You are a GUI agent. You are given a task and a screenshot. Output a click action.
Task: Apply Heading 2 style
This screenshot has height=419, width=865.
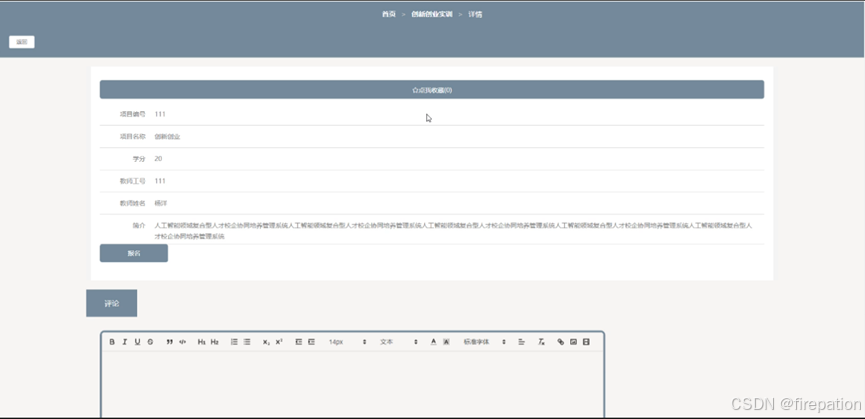(215, 342)
